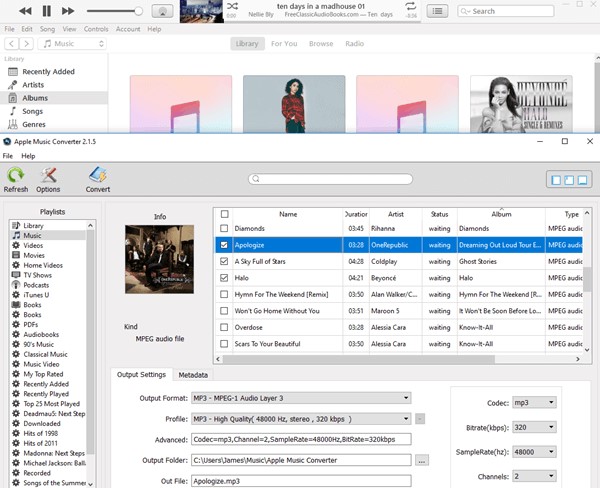Check Scars To Your Beautiful checkbox
Viewport: 600px width, 488px height.
pyautogui.click(x=224, y=344)
